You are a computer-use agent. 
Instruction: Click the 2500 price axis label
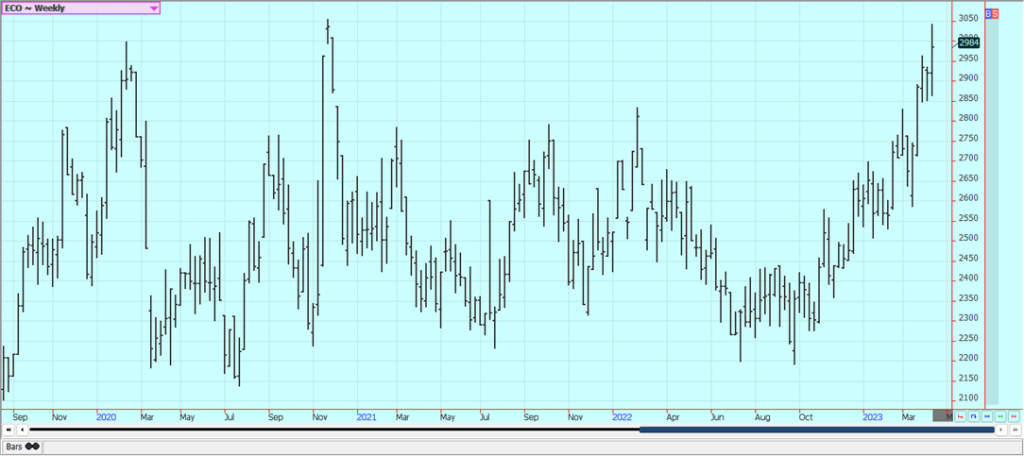968,238
